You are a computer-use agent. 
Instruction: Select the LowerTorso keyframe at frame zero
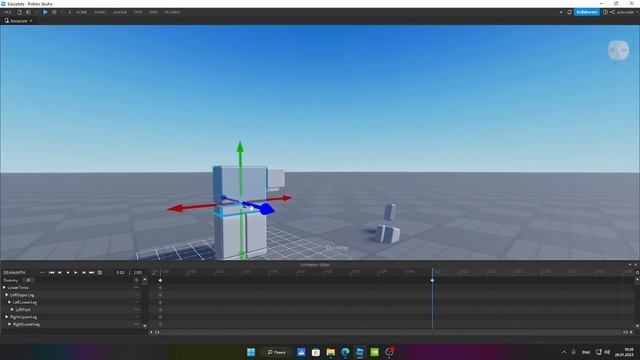(160, 288)
